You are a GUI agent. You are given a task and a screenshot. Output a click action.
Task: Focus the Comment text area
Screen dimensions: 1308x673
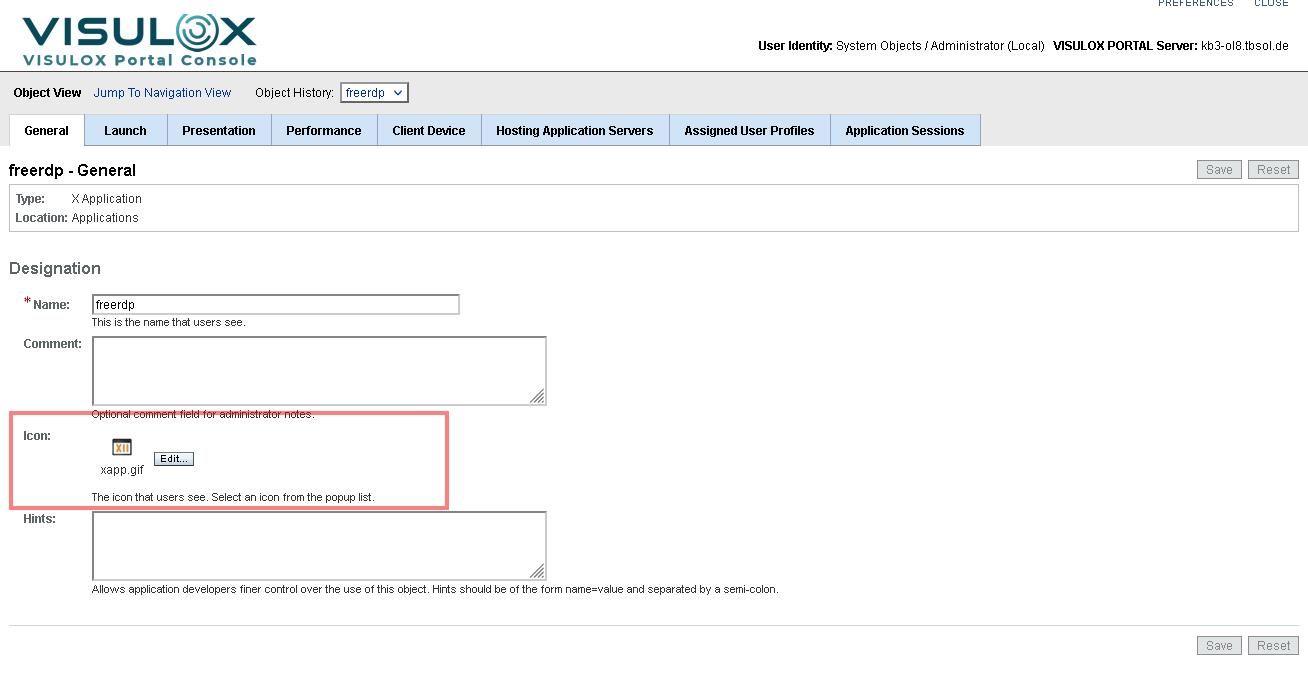(x=318, y=370)
